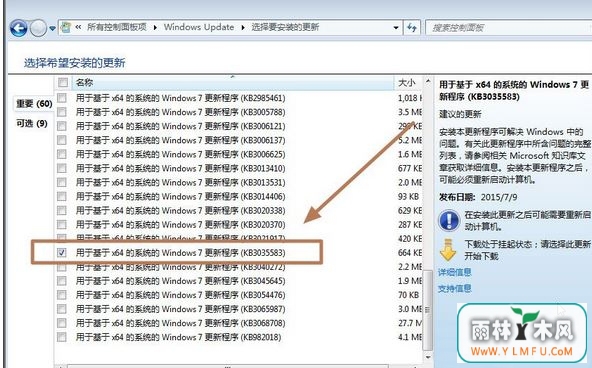The image size is (592, 368).
Task: Check the KB3054476 update checkbox
Action: 62,295
